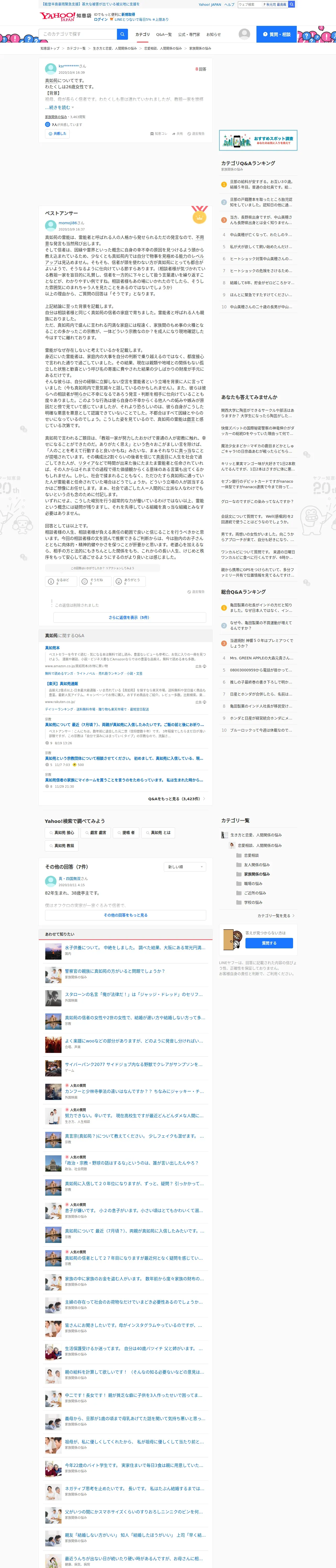Click search chip 戯言 戯言
336x1568 pixels.
[x=95, y=833]
